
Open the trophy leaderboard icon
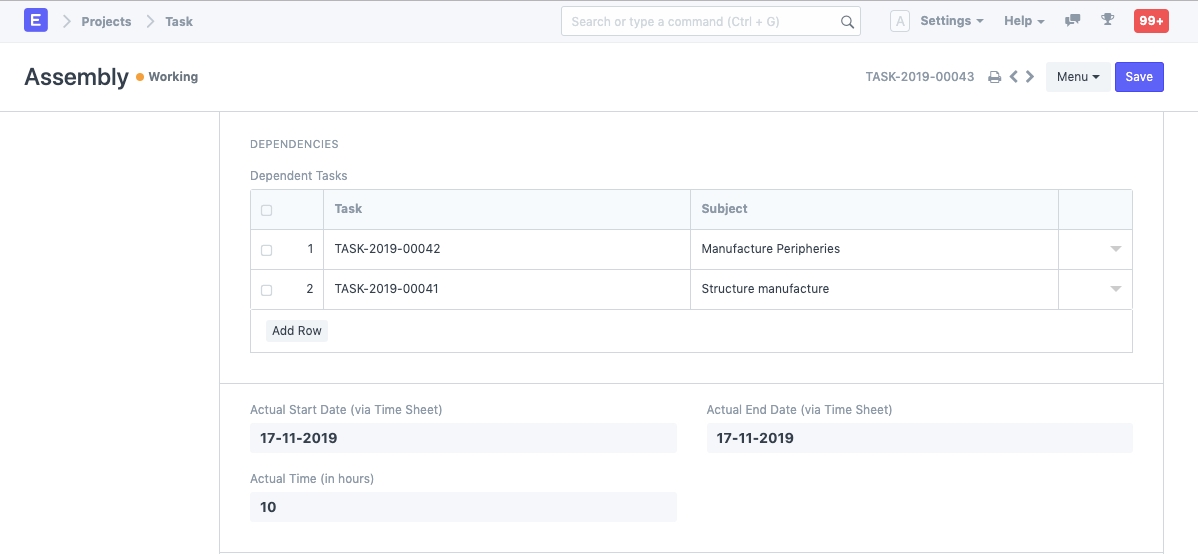click(1107, 20)
